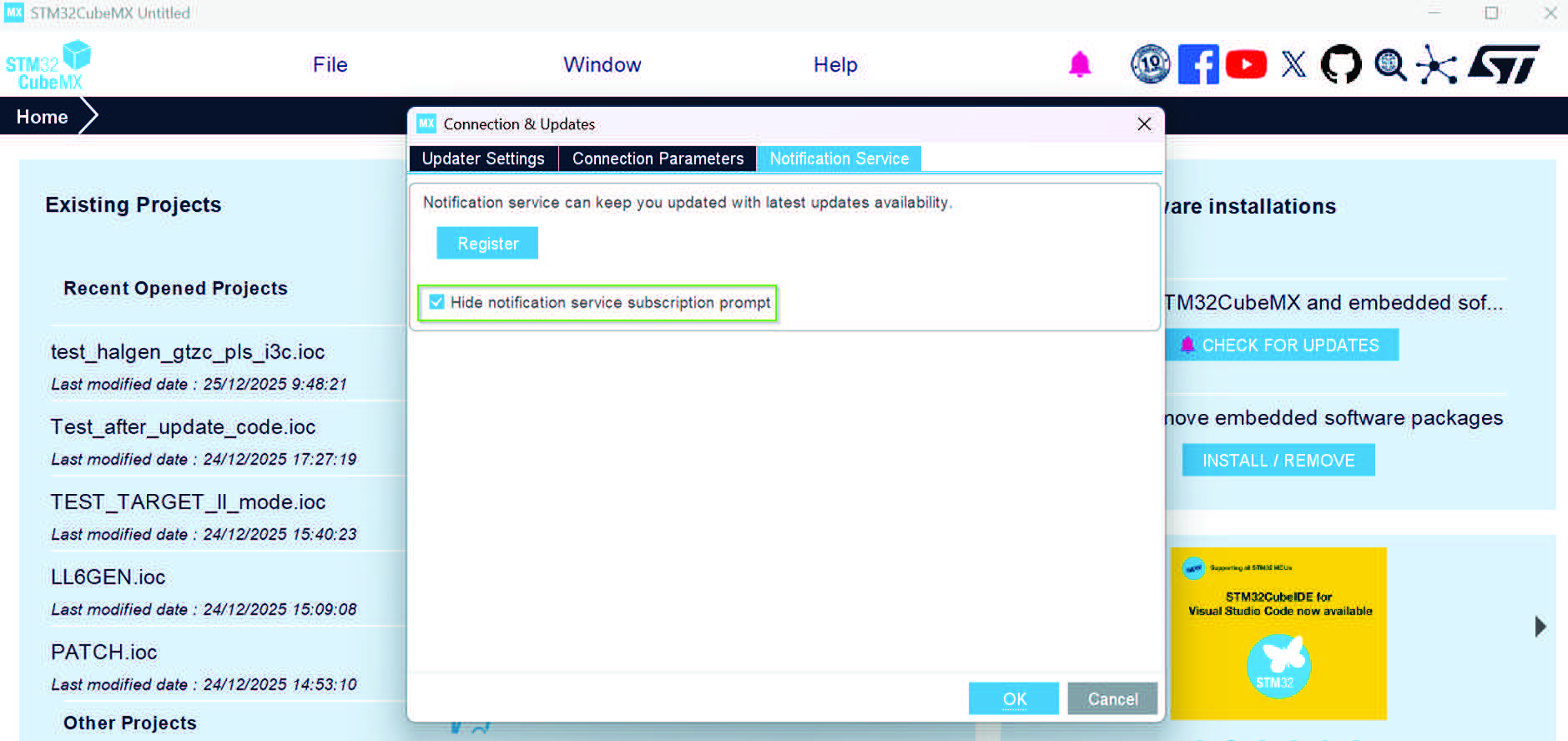
Task: Open the pink notification bell
Action: pyautogui.click(x=1080, y=64)
